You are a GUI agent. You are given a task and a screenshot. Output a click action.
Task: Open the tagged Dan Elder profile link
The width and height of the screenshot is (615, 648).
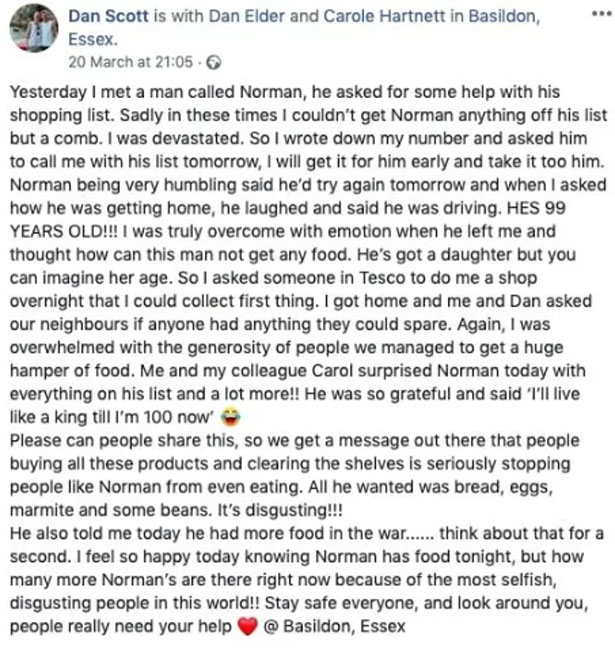(x=247, y=16)
